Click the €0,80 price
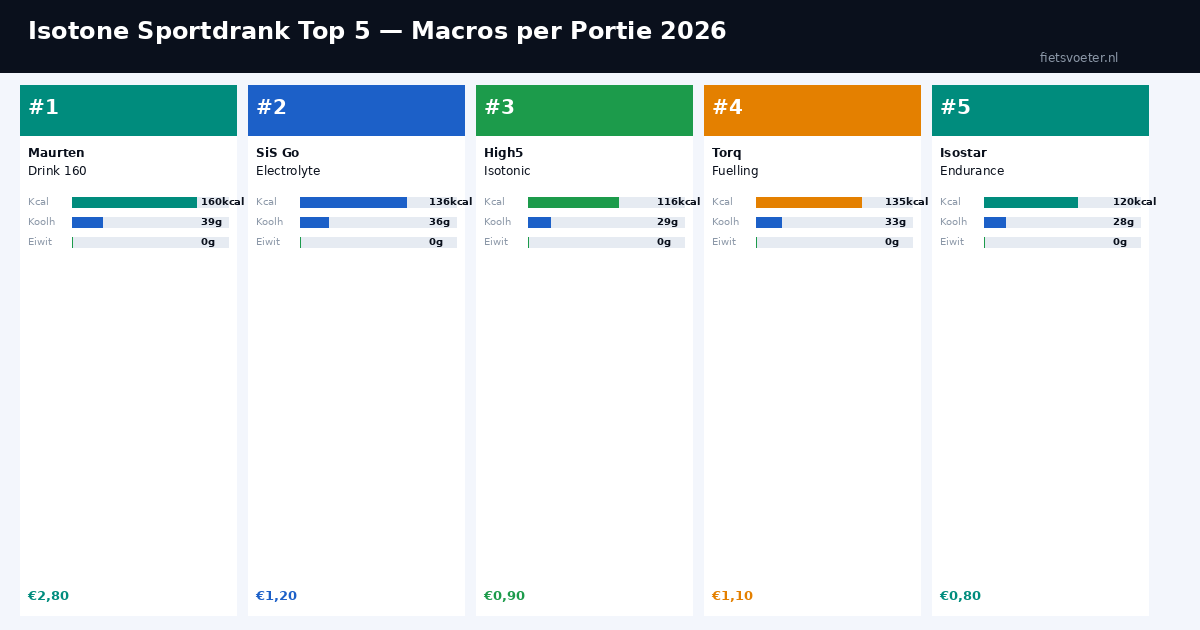 (x=960, y=596)
